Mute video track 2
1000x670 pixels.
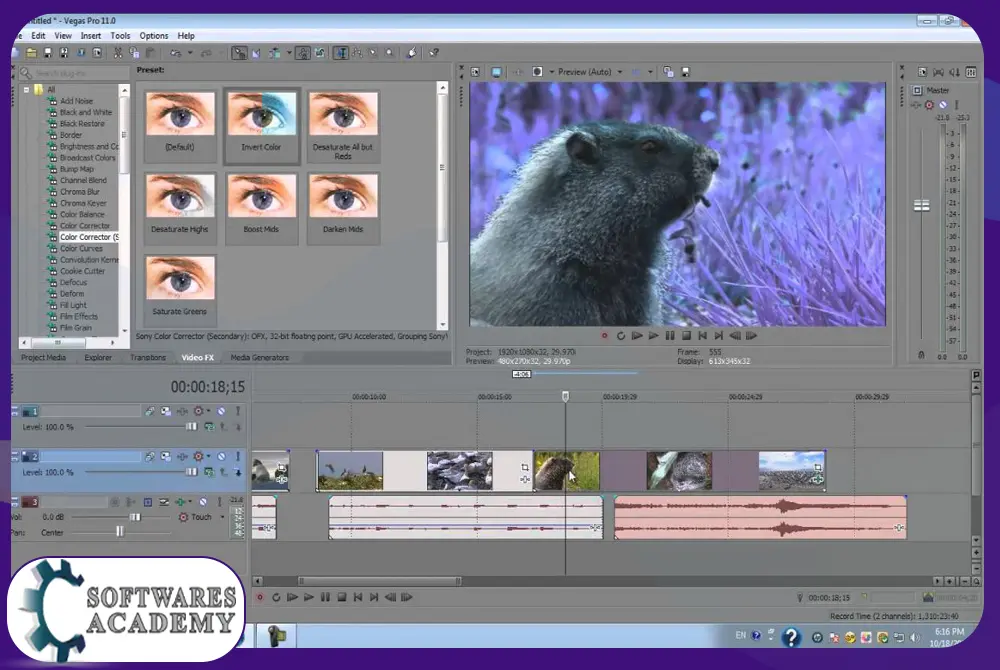[221, 456]
